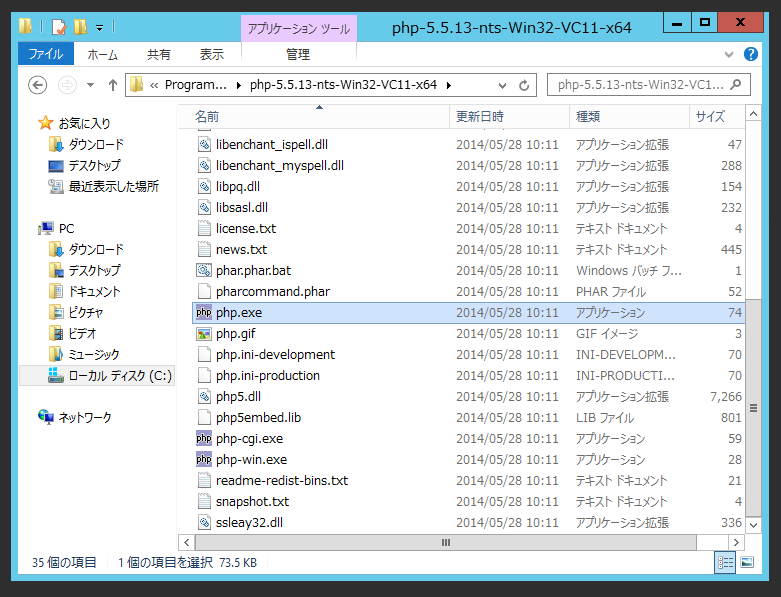Expand the breadcrumb arrow after php-5.5.13 folder

click(x=449, y=86)
